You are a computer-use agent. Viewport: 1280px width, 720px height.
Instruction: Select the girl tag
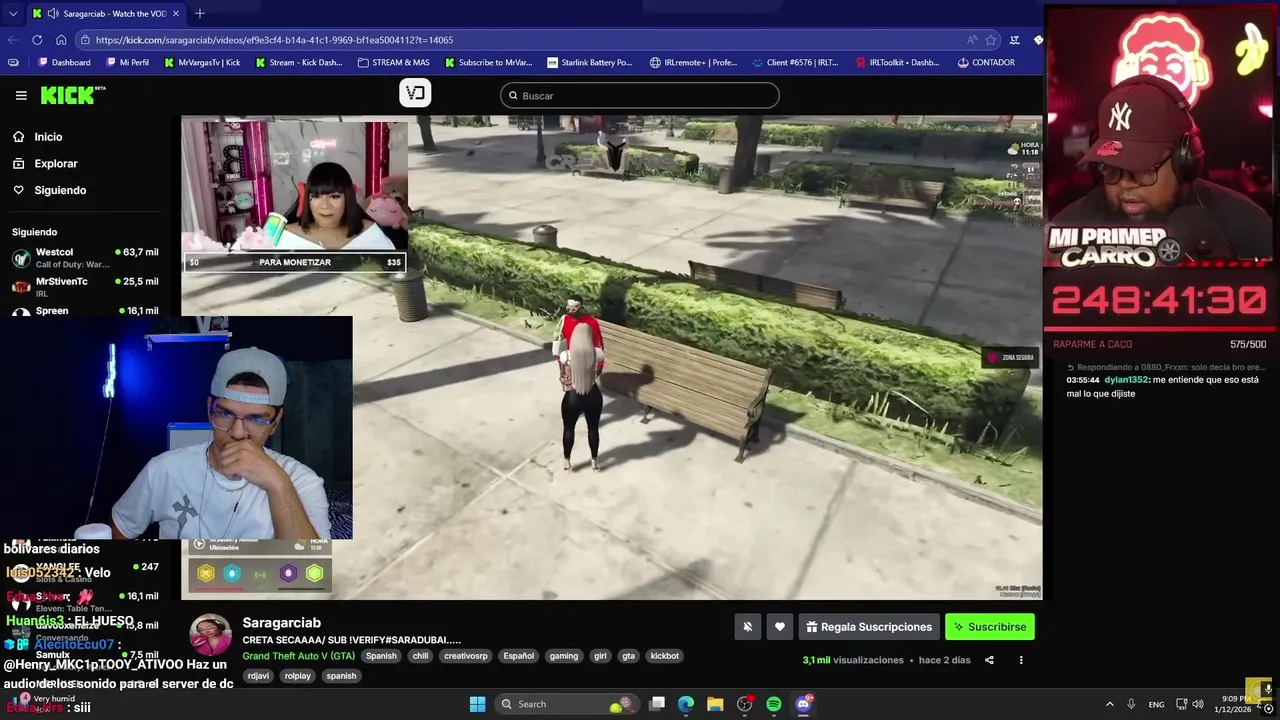(600, 656)
